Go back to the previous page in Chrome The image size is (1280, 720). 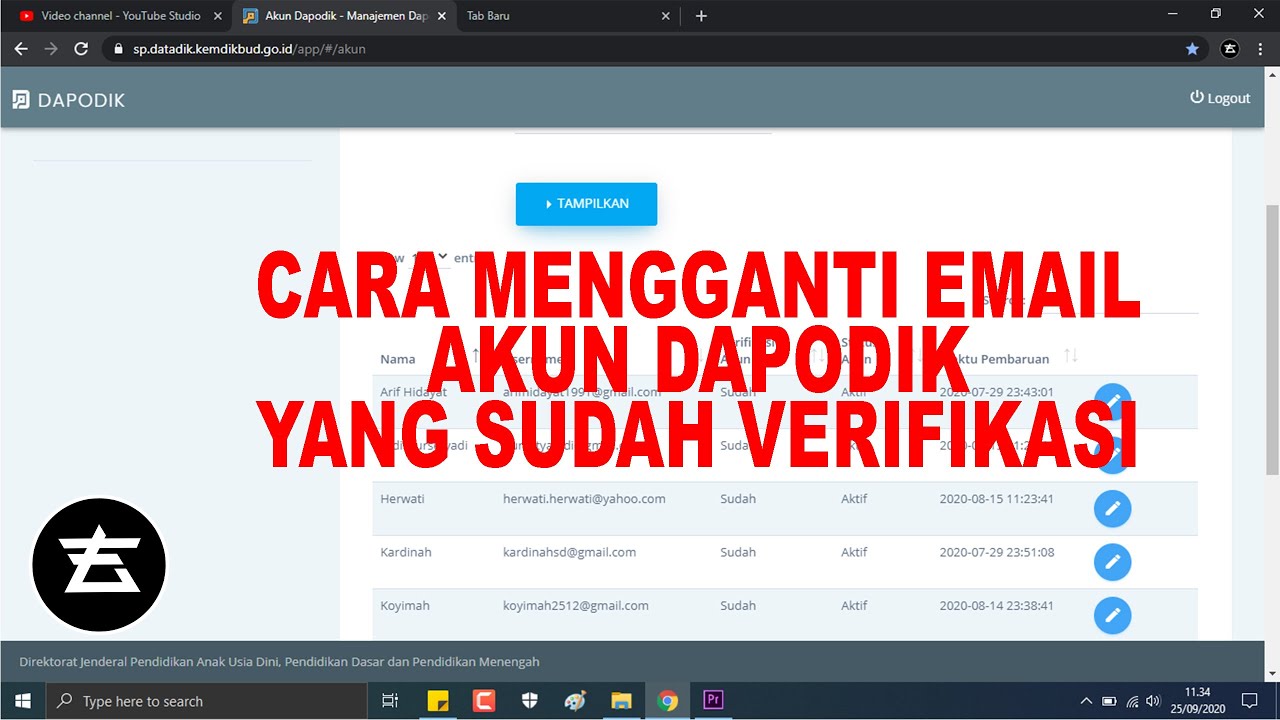tap(21, 48)
